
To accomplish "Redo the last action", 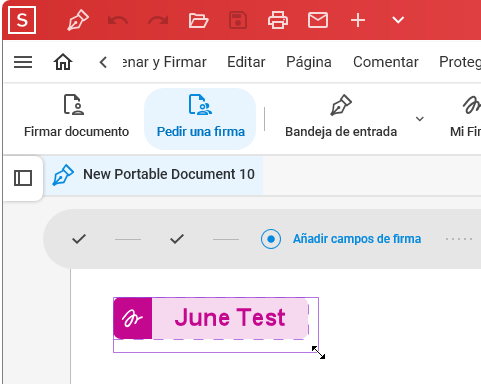I will point(158,21).
